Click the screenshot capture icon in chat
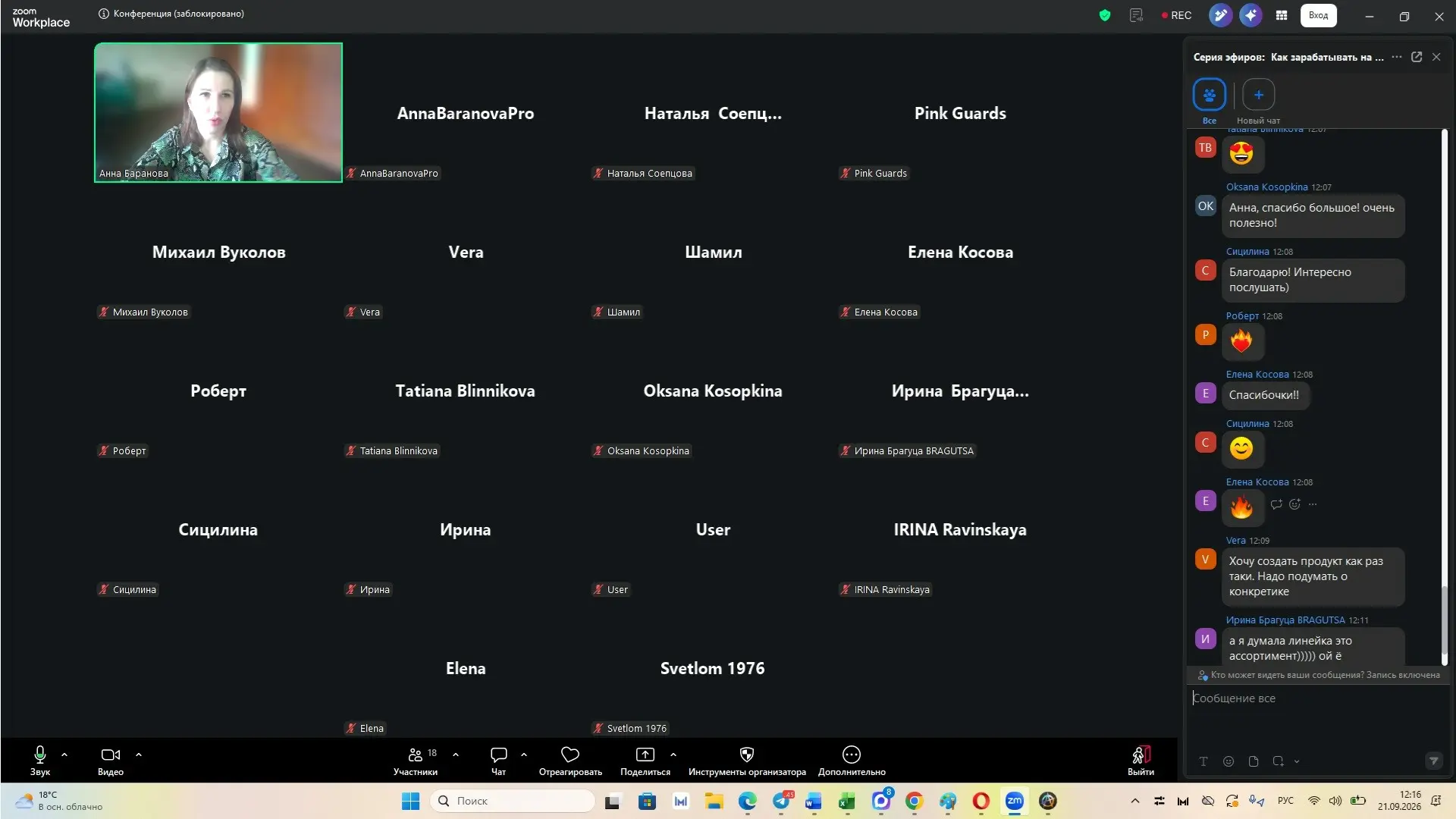 1279,761
